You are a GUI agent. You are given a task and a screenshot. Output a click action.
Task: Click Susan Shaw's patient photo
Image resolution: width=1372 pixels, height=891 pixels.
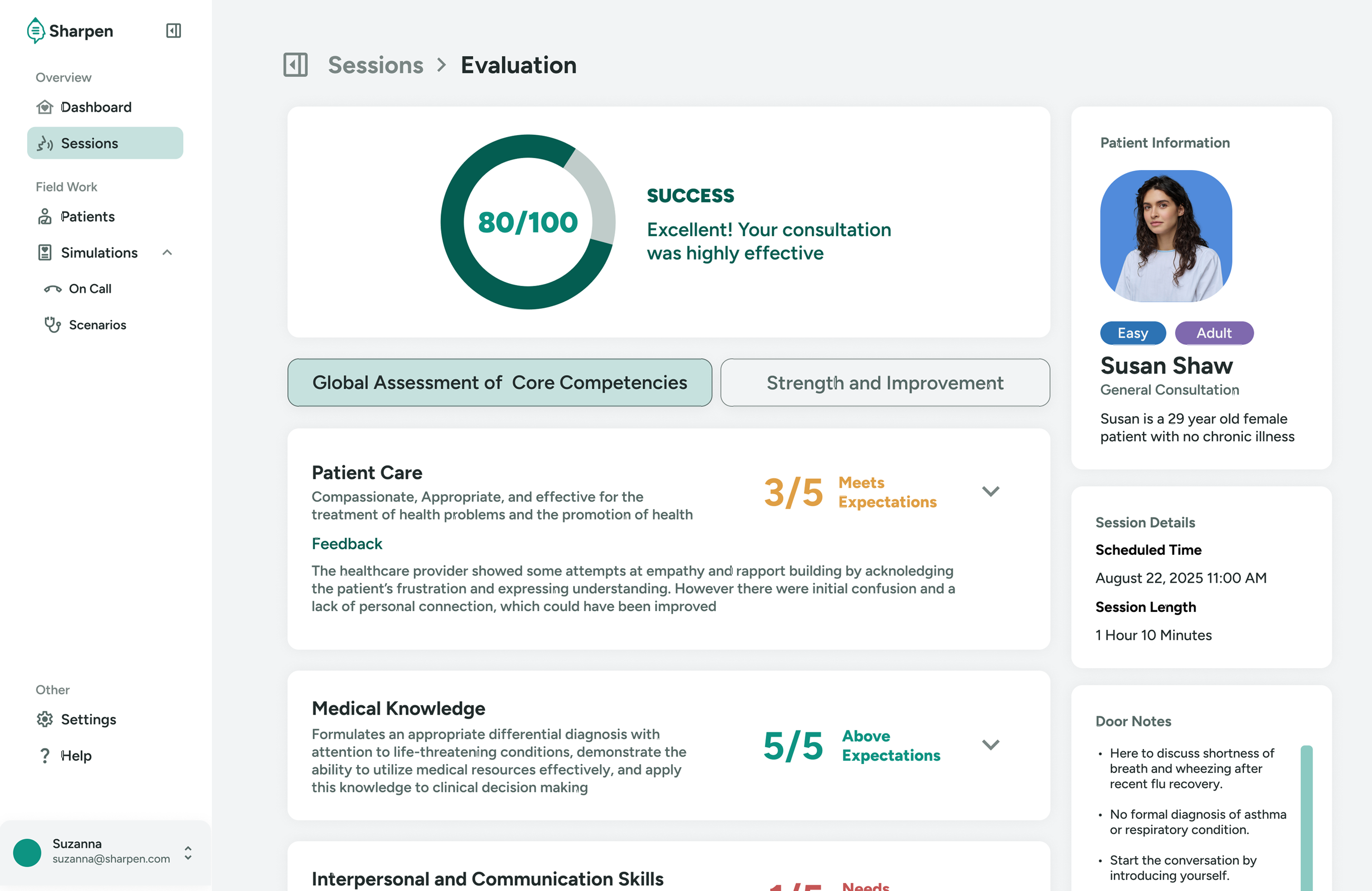pos(1166,236)
